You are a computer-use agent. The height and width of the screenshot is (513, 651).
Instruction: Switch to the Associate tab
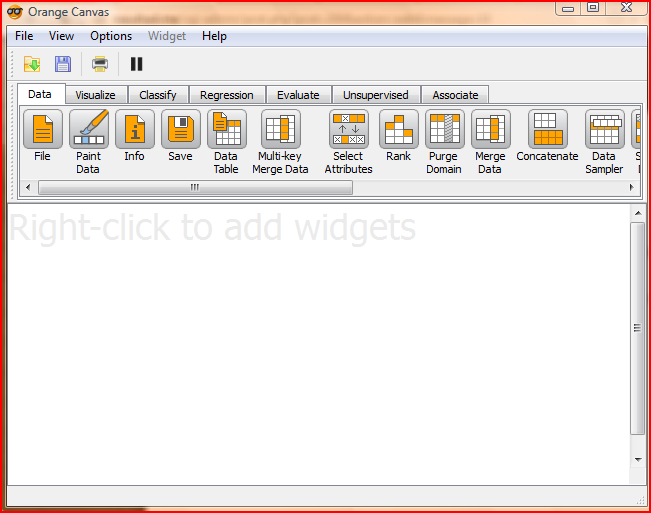coord(455,95)
